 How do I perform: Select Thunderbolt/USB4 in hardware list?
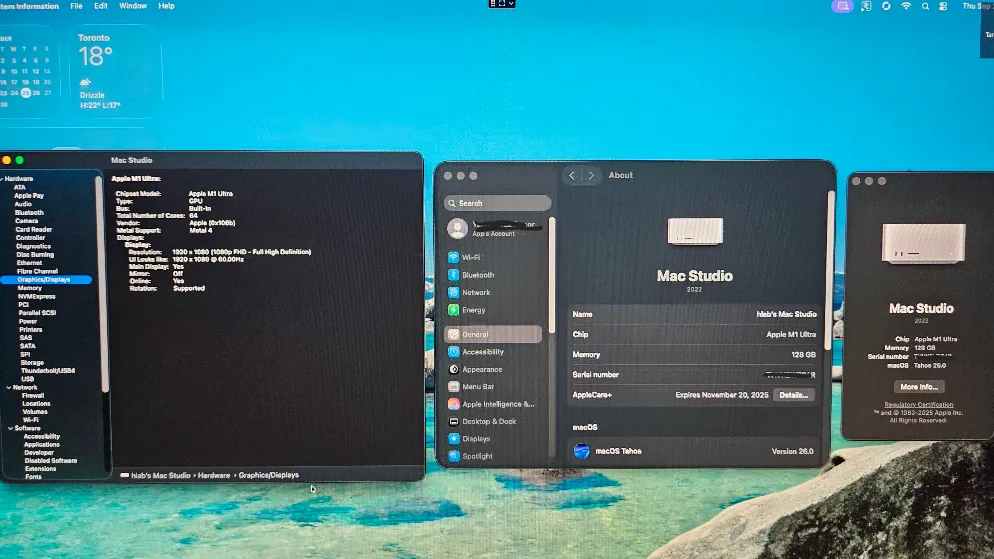48,371
